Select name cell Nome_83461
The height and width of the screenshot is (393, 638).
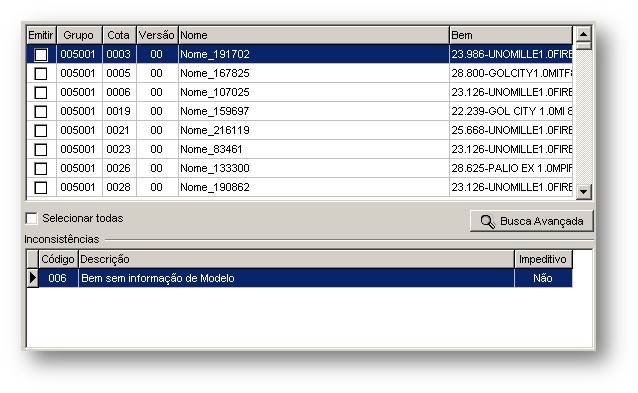tap(314, 149)
